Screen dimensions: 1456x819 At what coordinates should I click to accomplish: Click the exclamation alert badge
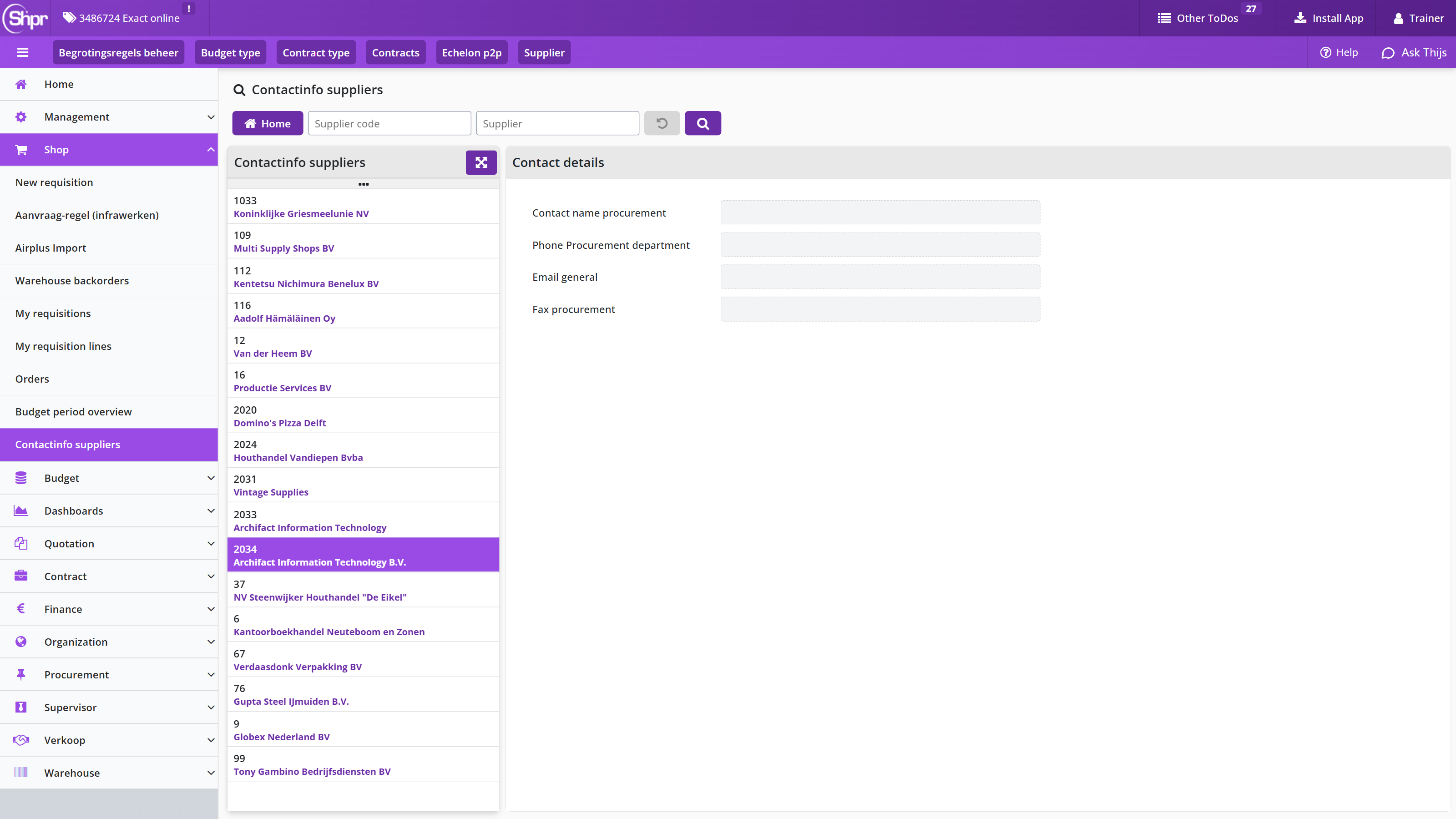[x=189, y=9]
